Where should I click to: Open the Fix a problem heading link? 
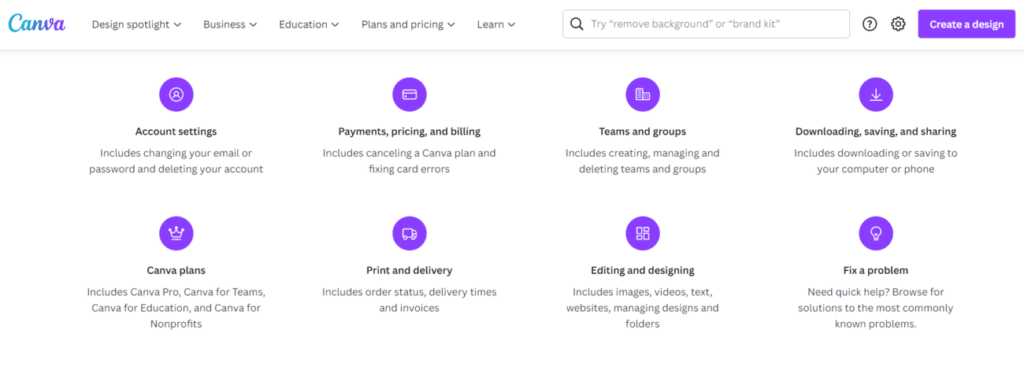point(876,270)
